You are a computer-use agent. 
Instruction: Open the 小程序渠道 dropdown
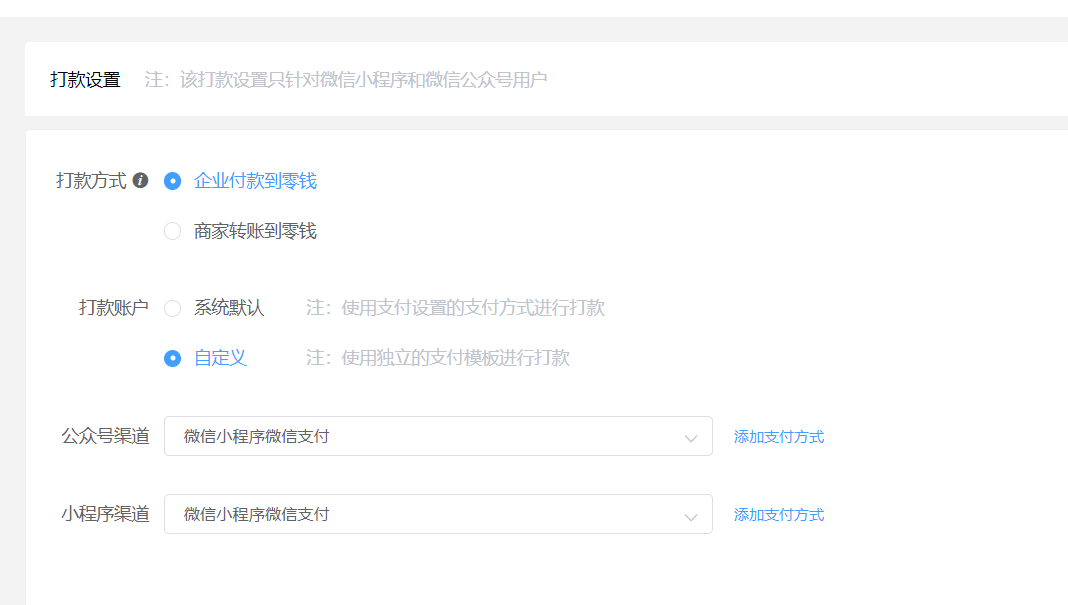coord(438,514)
